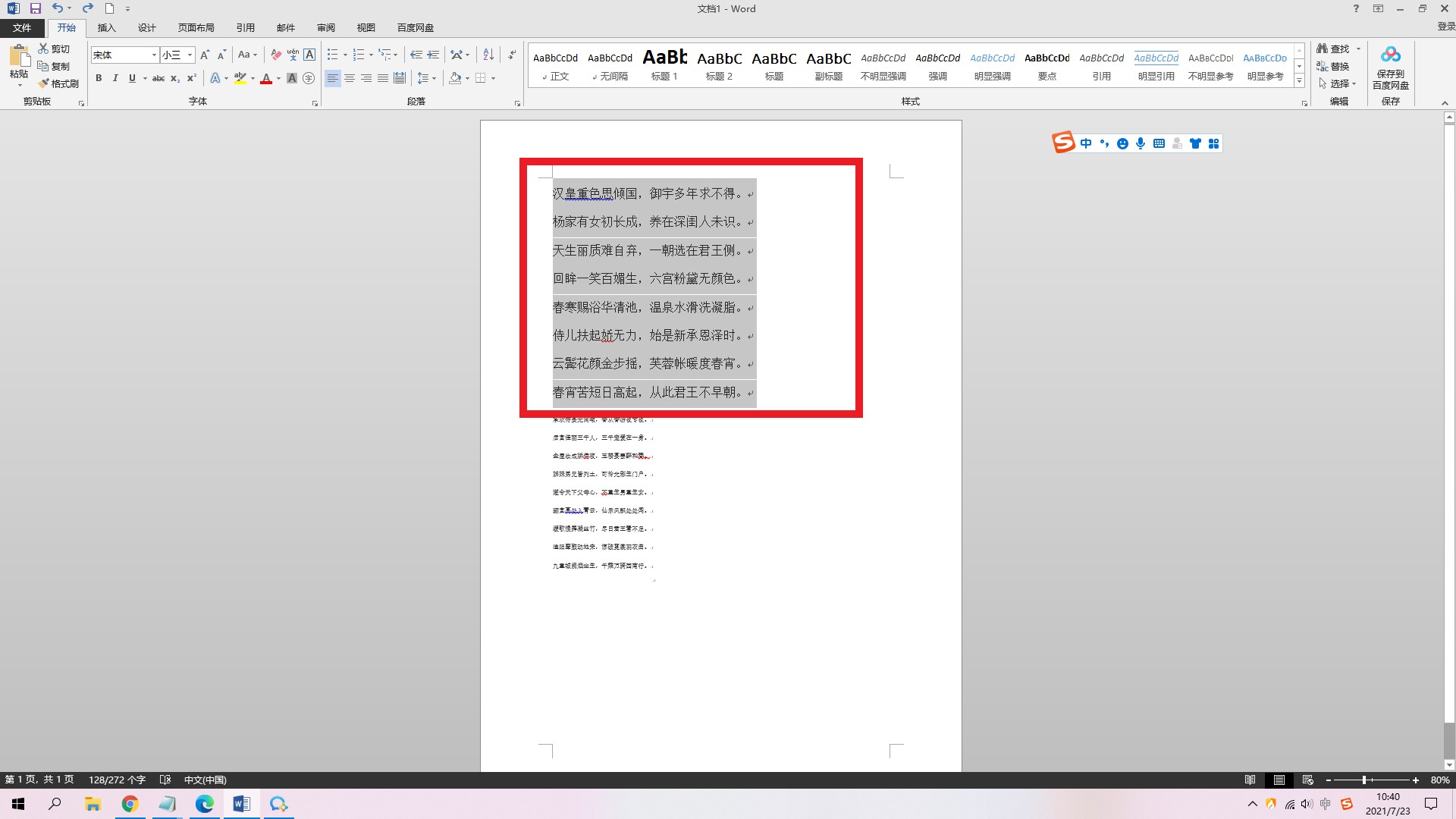Switch to the Review (审阅) tab

[x=326, y=27]
